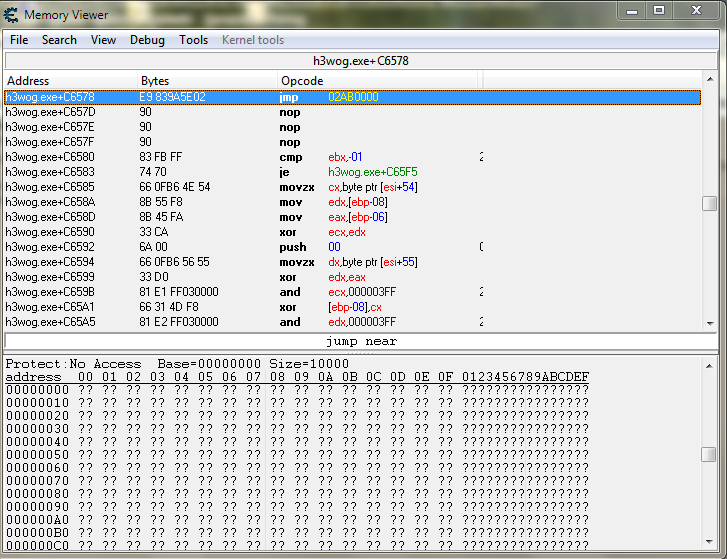This screenshot has width=727, height=559.
Task: Click the Memory Viewer title bar icon
Action: tap(11, 15)
